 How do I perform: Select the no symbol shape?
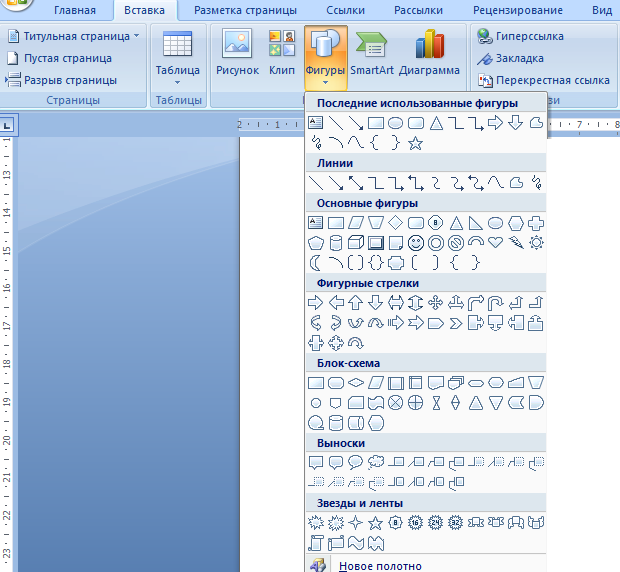coord(456,243)
